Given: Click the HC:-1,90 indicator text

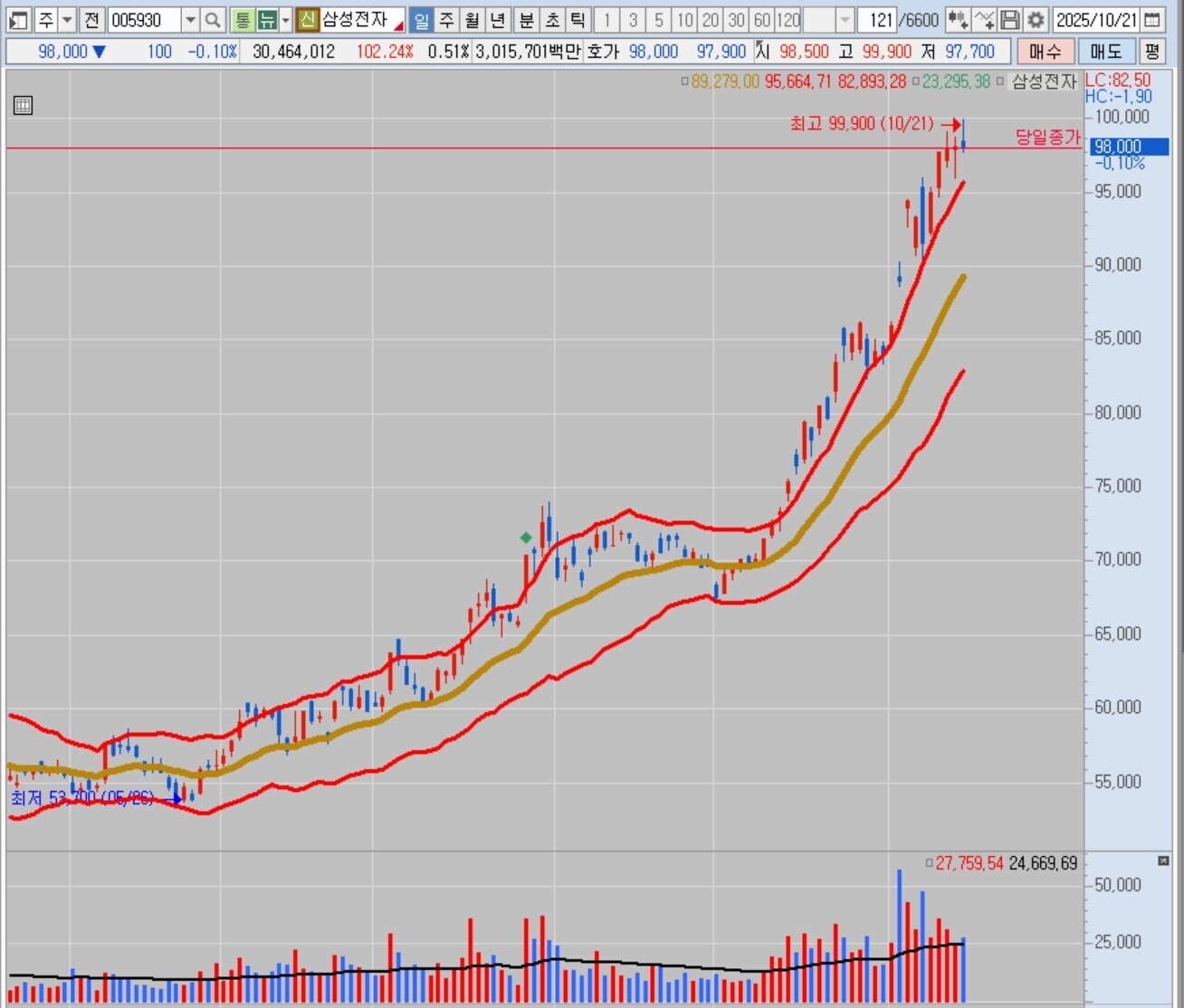Looking at the screenshot, I should [x=1119, y=96].
